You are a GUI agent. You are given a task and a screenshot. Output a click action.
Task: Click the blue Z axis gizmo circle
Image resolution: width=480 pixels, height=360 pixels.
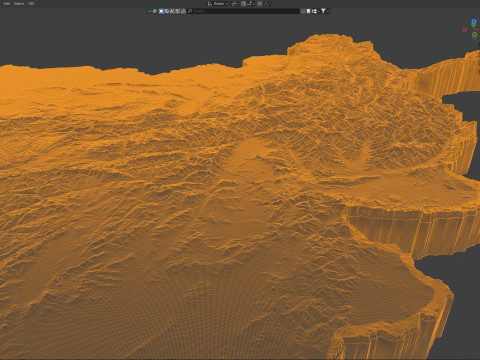point(474,22)
